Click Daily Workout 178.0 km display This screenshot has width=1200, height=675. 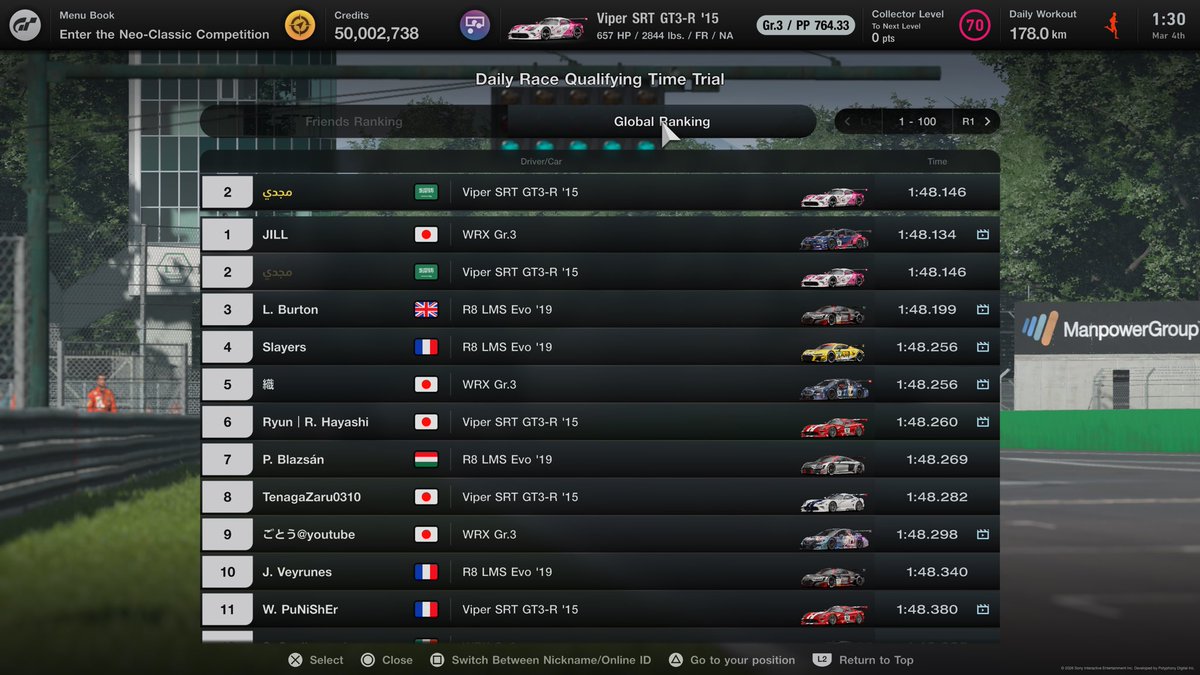(1043, 26)
